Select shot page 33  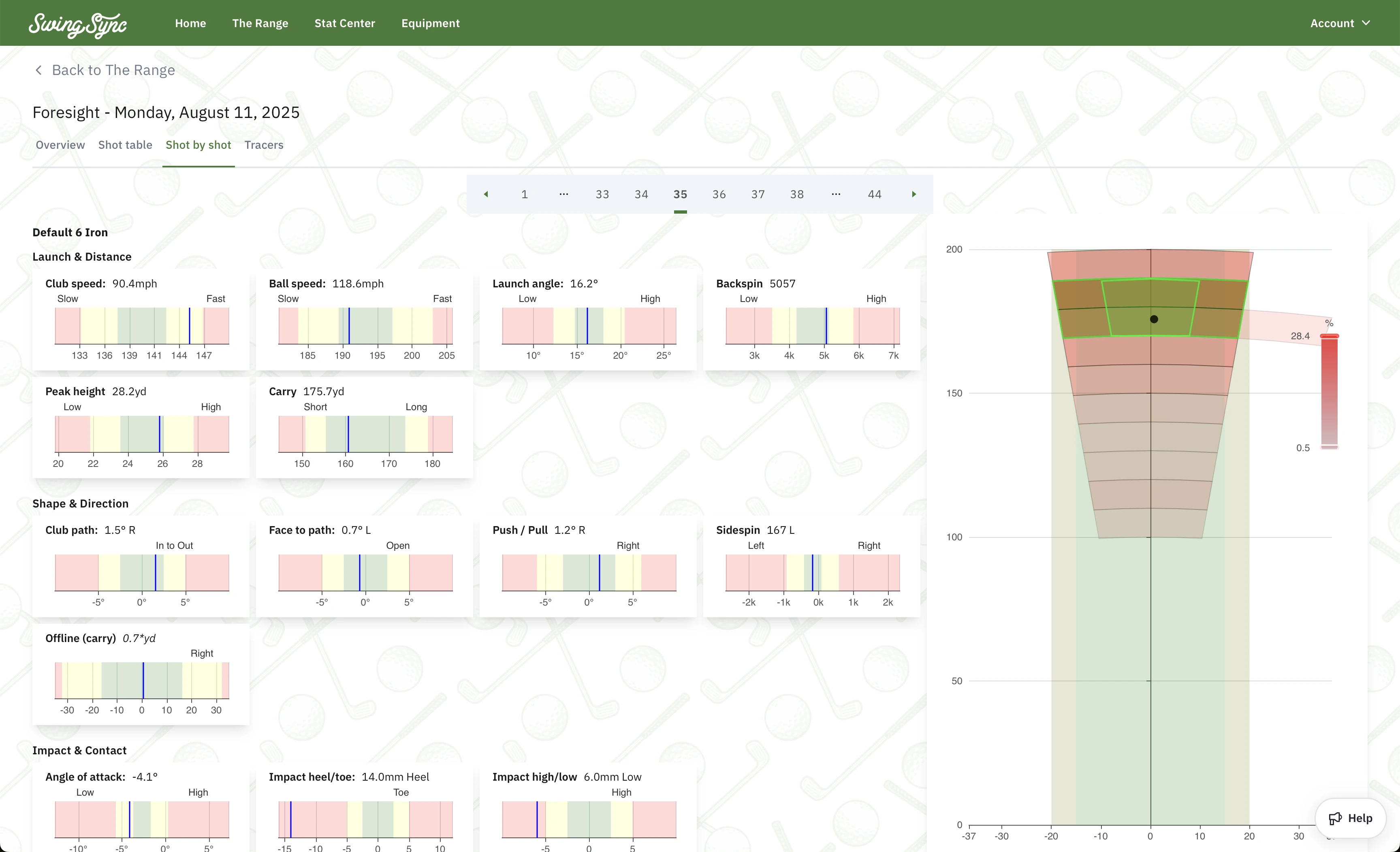point(602,194)
